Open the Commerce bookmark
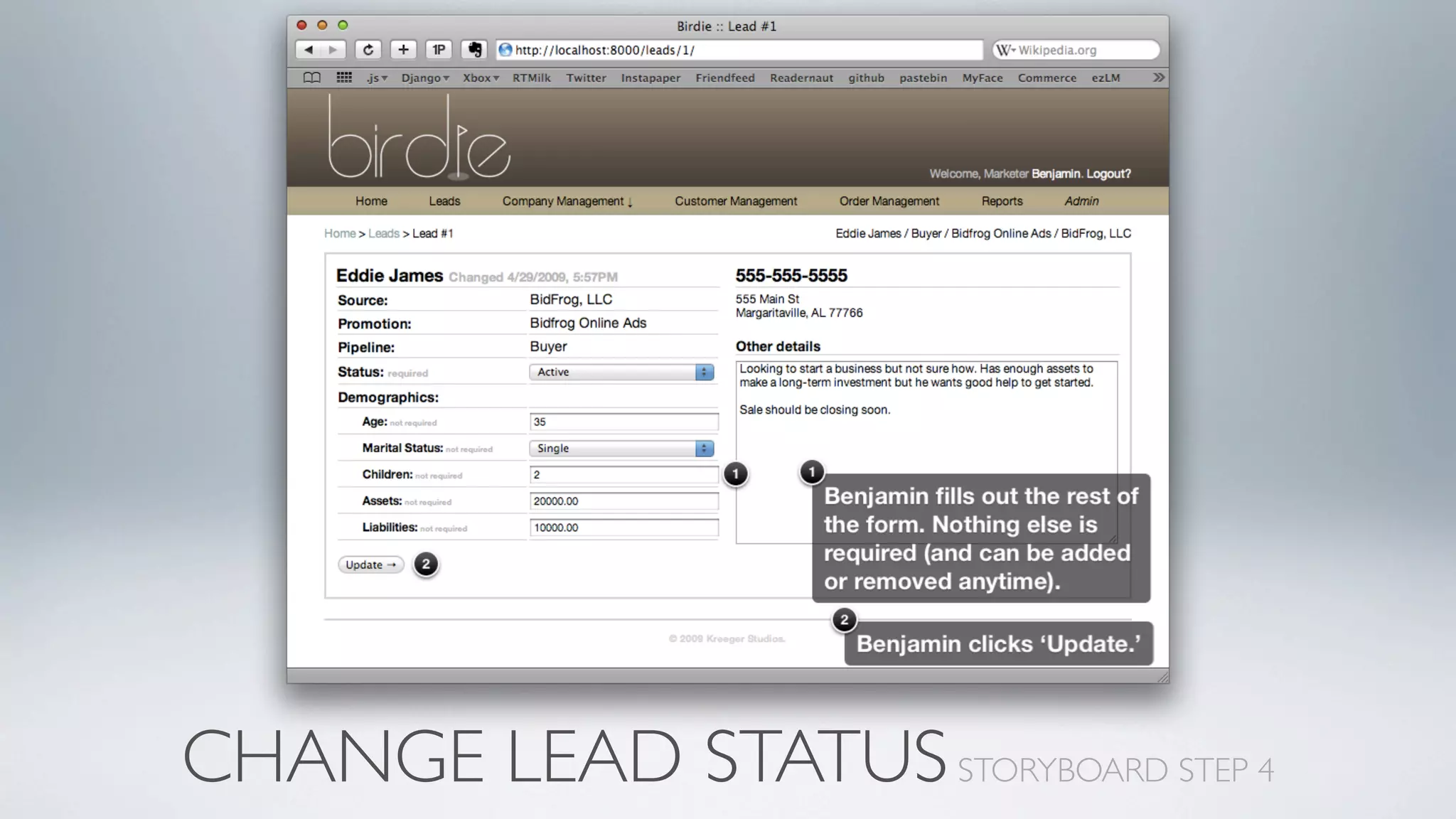This screenshot has height=819, width=1456. [1046, 78]
